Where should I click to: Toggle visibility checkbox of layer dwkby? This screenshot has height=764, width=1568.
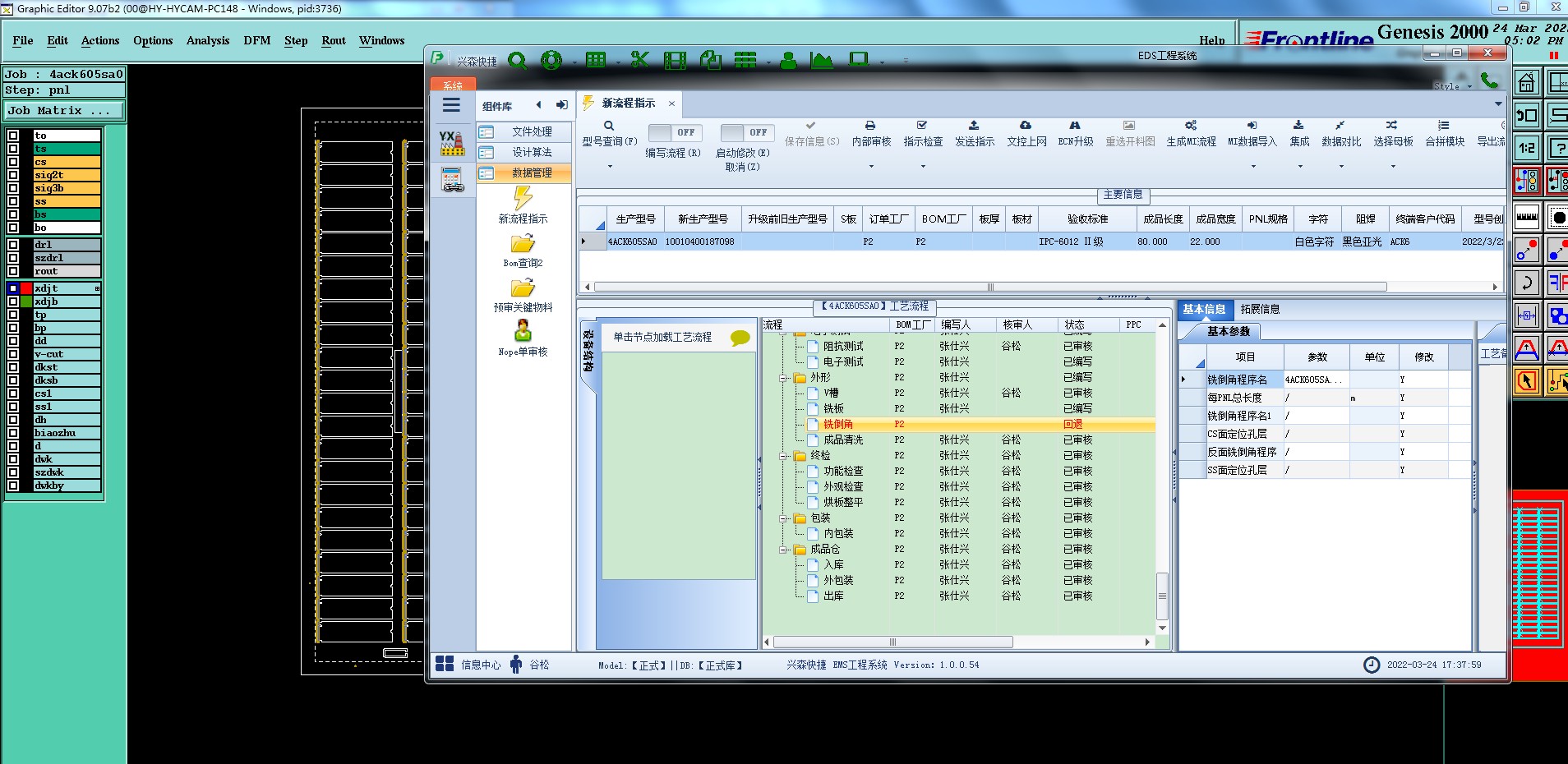point(13,486)
